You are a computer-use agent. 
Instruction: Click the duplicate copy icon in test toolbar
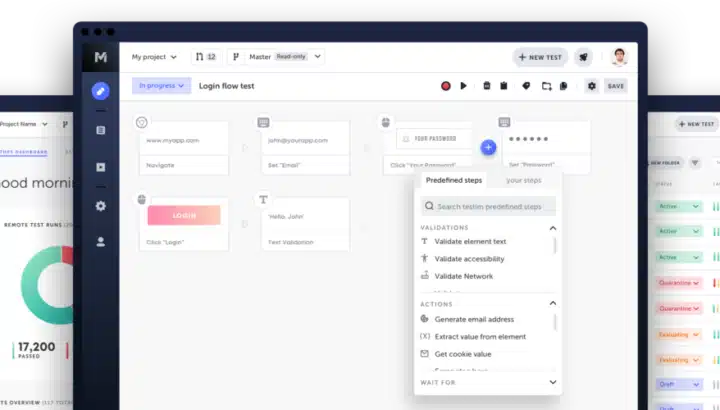click(563, 86)
